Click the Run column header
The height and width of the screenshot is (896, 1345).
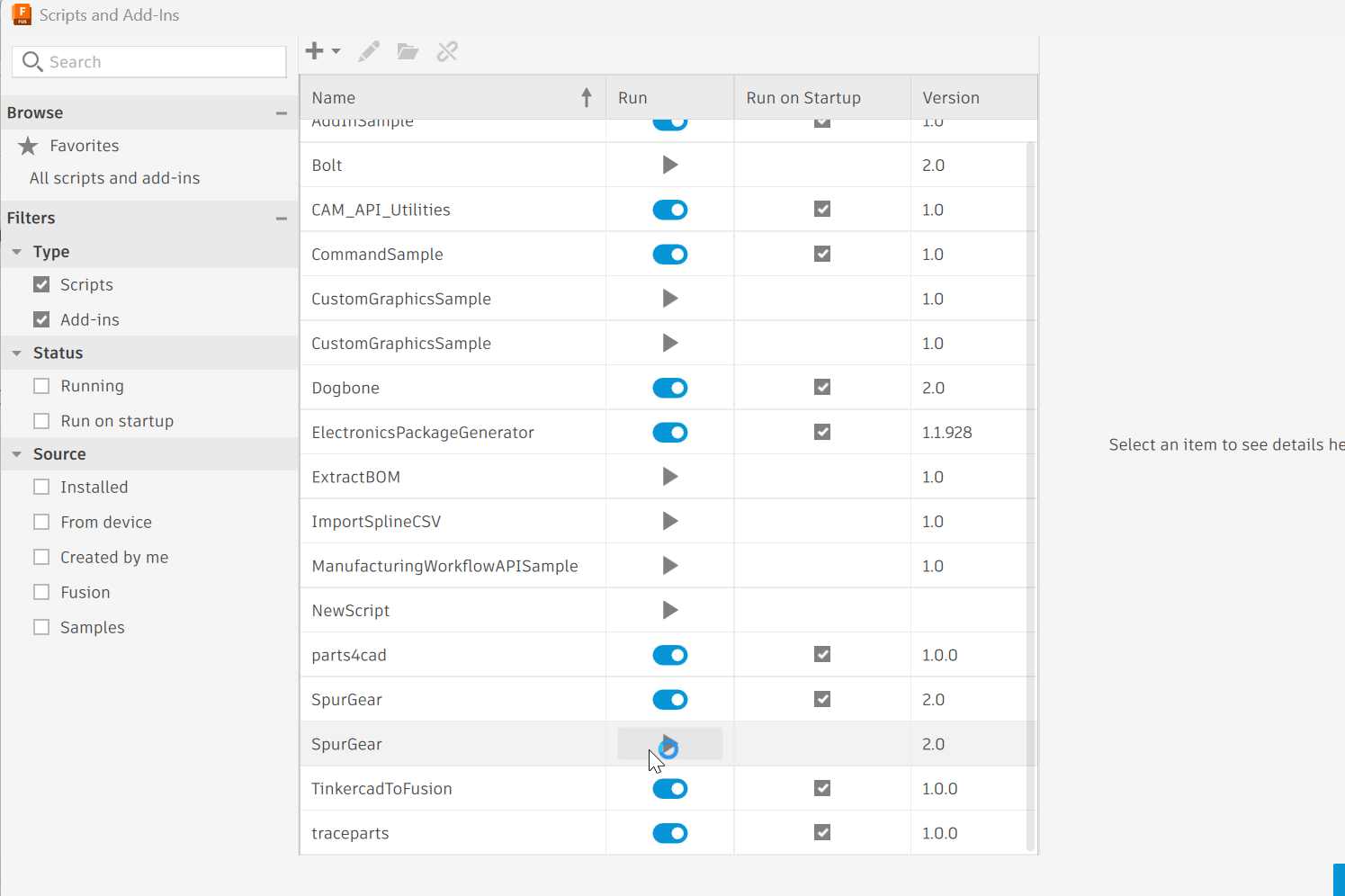coord(670,97)
